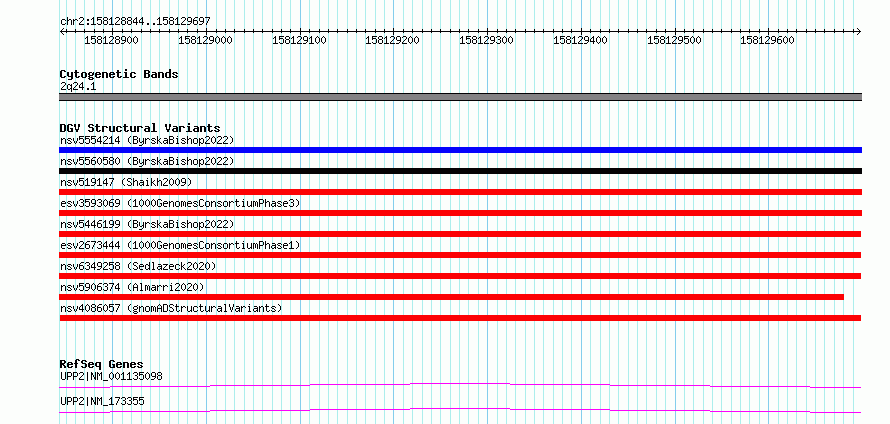
Task: Click the 2q24.1 band label
Action: [x=78, y=87]
